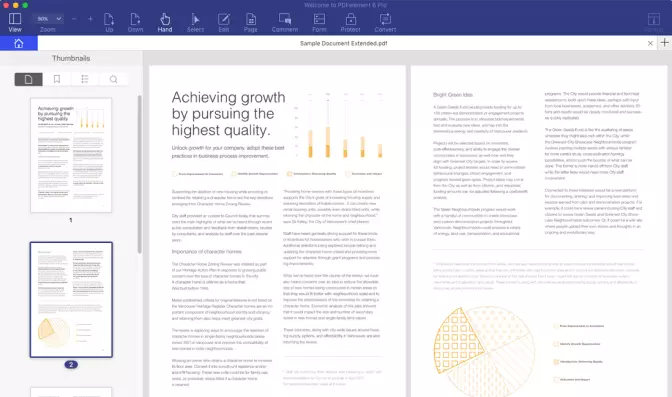The width and height of the screenshot is (672, 397).
Task: Click the thumbnails panel scrollbar
Action: coord(140,174)
